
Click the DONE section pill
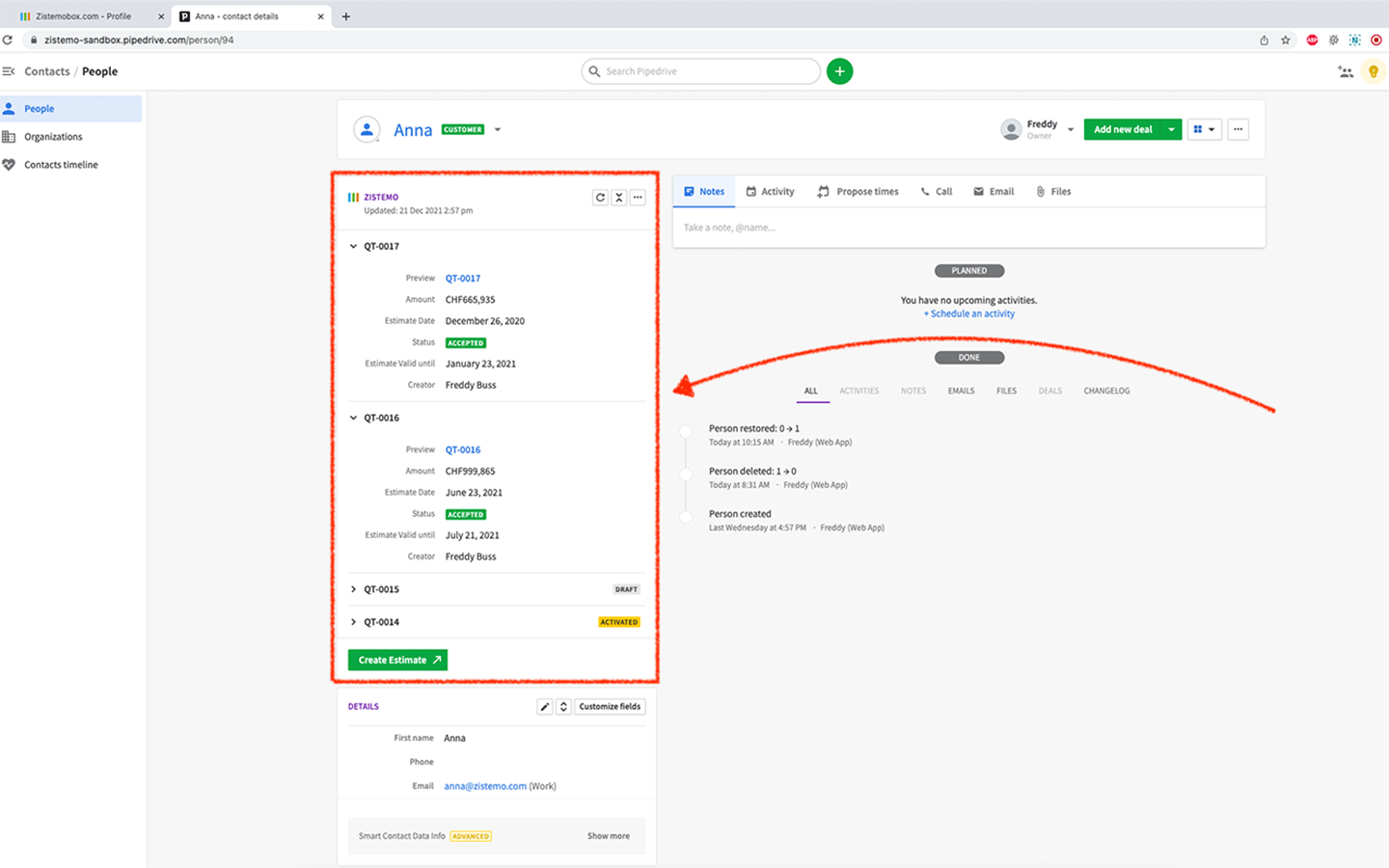(x=969, y=358)
